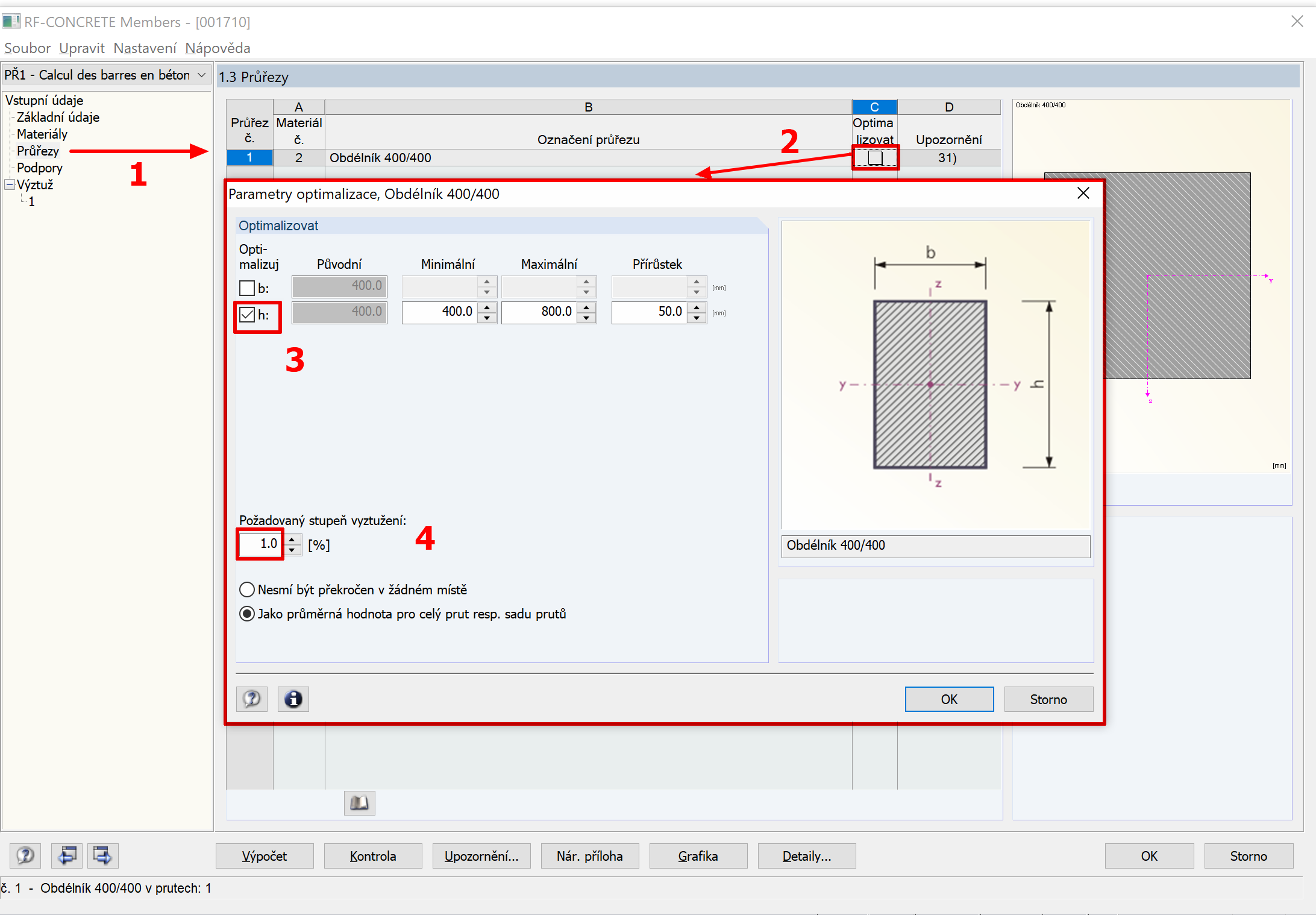Open the Nastavení menu

click(145, 48)
